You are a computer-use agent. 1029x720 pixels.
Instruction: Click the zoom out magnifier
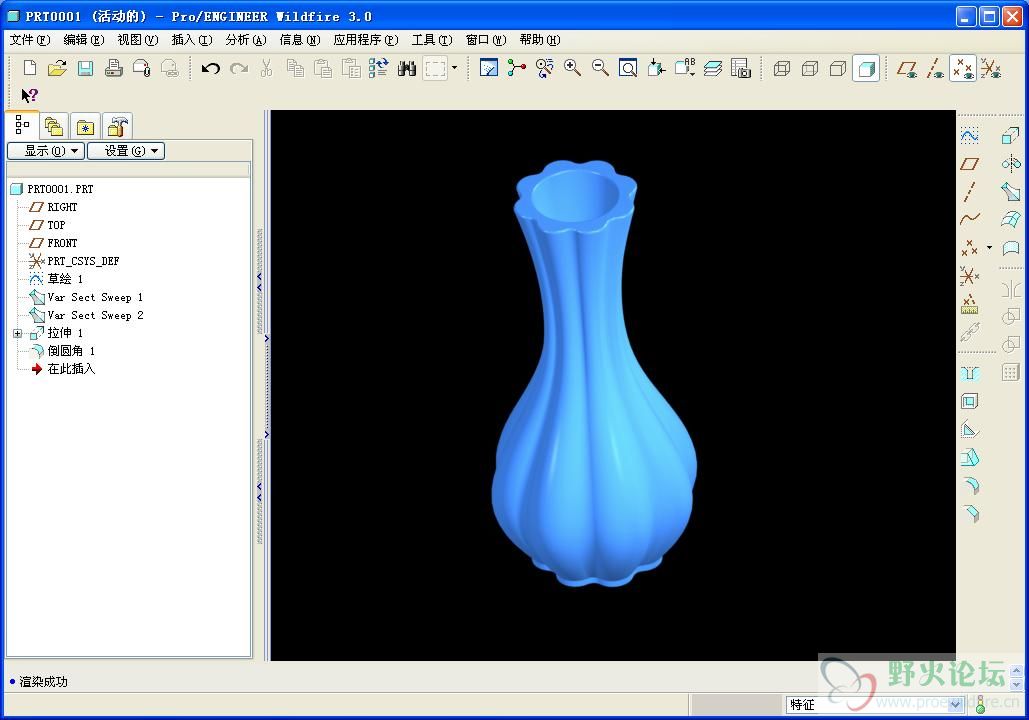click(x=600, y=68)
